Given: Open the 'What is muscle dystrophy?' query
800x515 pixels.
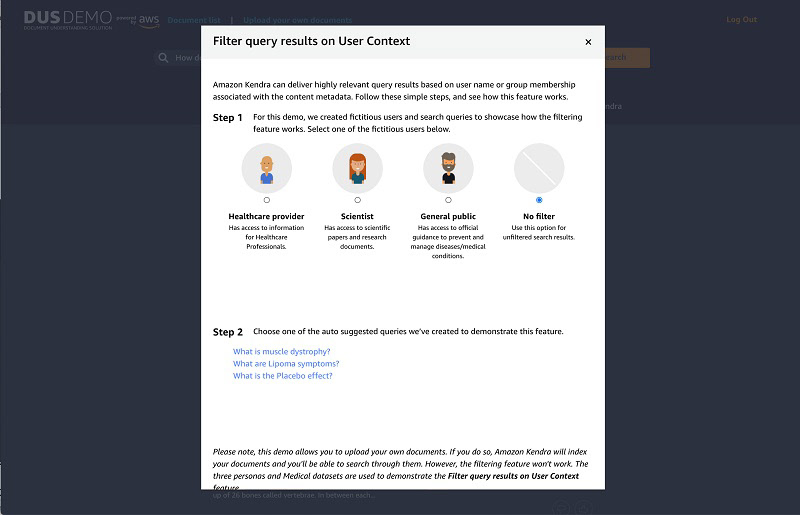Looking at the screenshot, I should click(x=282, y=352).
